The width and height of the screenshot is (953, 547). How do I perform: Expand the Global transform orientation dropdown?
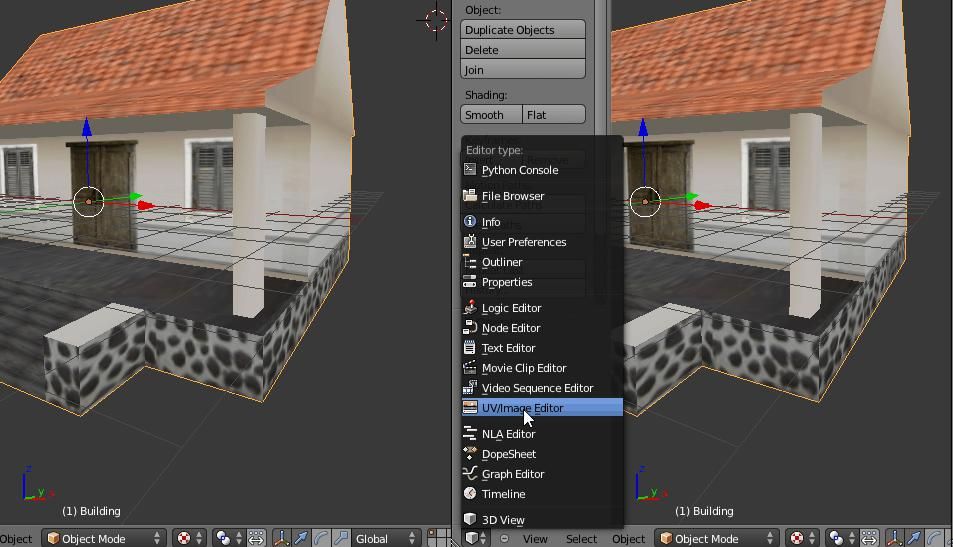(x=384, y=538)
